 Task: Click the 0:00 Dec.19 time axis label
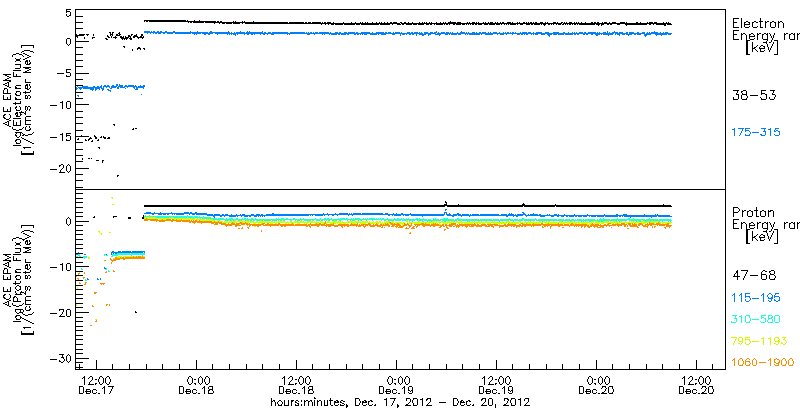pyautogui.click(x=397, y=386)
